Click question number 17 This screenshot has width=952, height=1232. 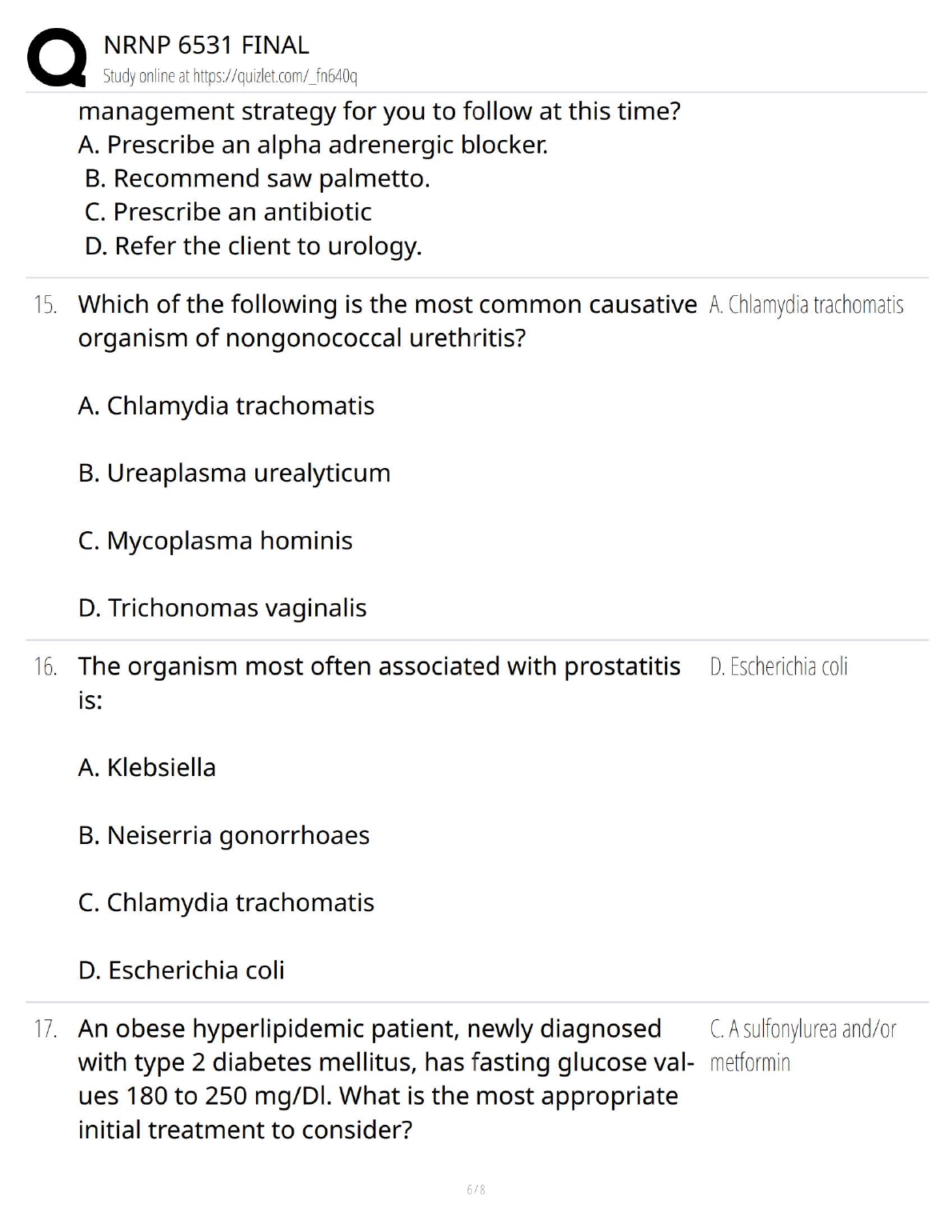click(x=46, y=1029)
